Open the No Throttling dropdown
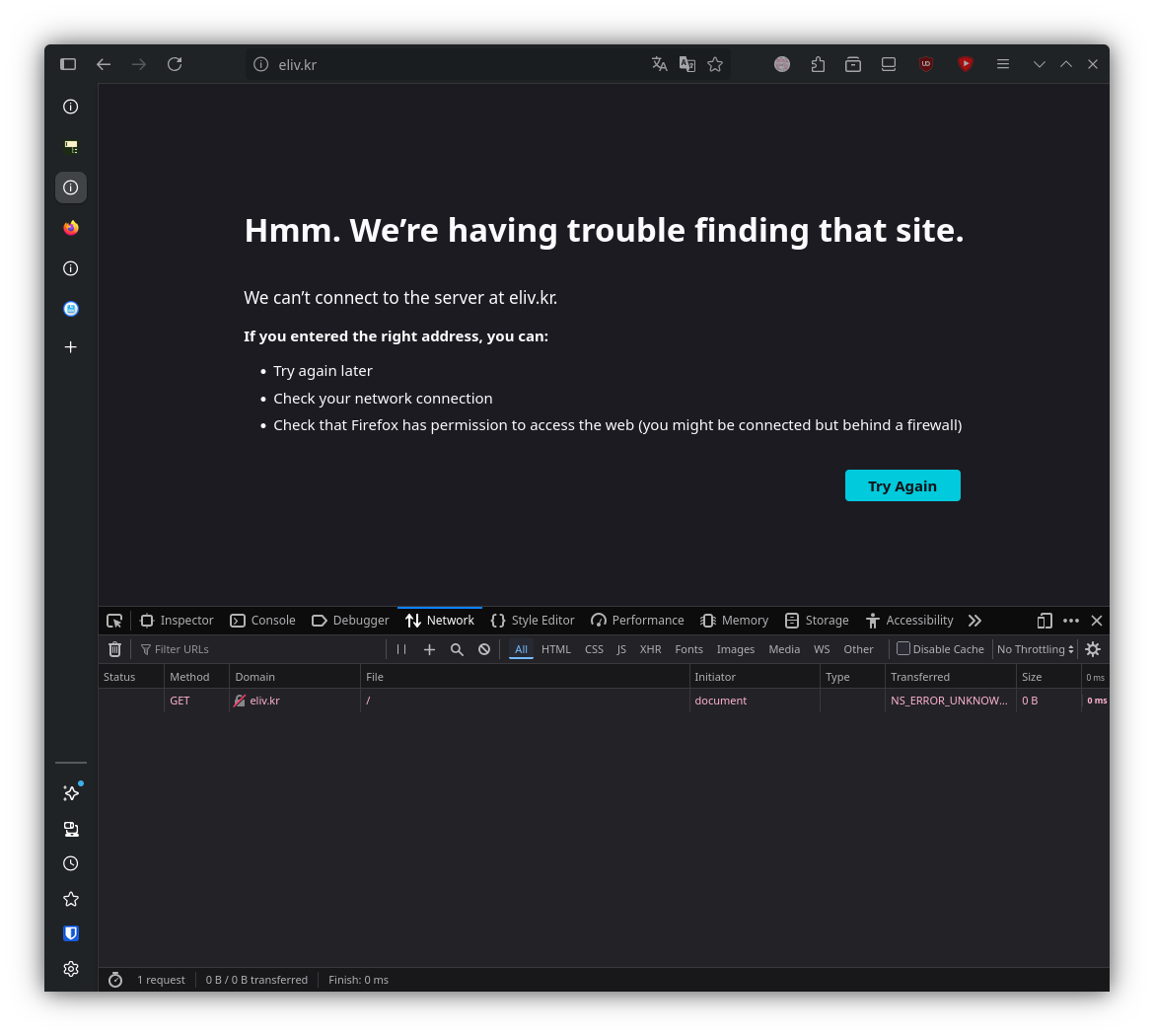 tap(1035, 649)
